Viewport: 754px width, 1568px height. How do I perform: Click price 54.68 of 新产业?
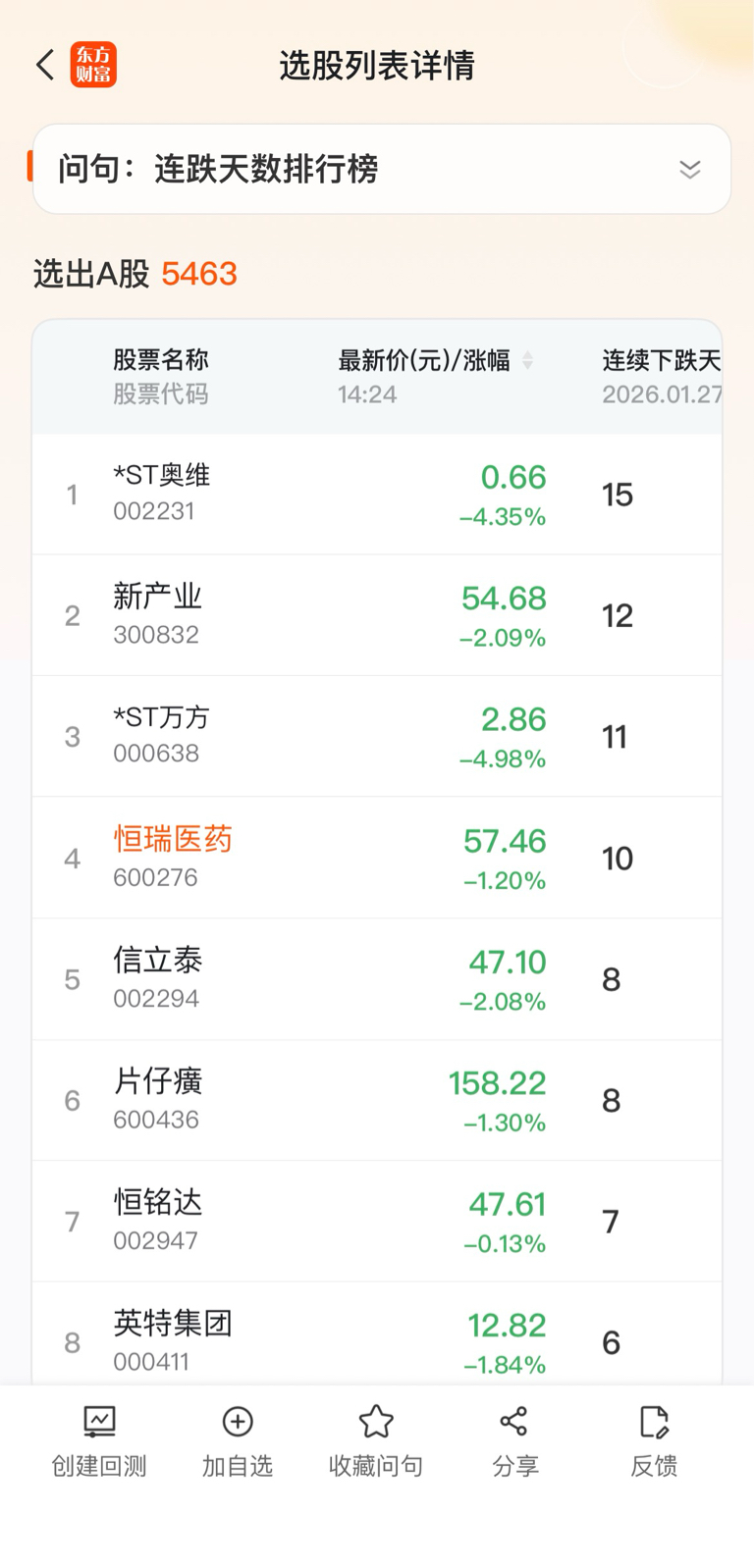[x=504, y=598]
